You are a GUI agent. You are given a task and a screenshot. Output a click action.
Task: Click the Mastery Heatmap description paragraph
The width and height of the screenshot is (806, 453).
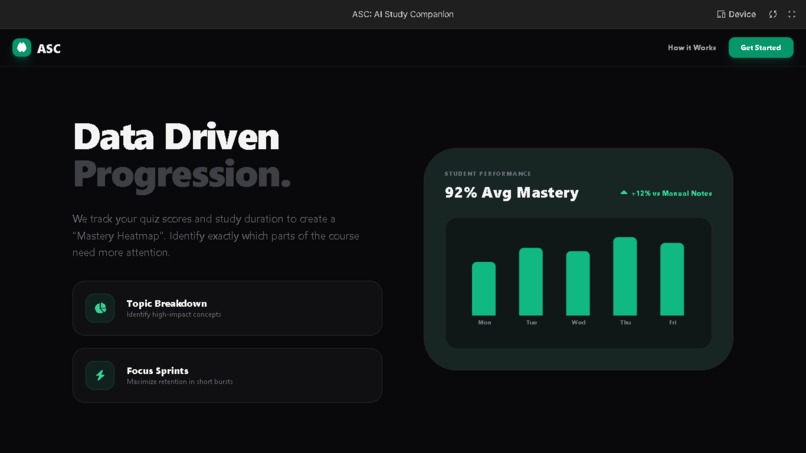[x=216, y=235]
